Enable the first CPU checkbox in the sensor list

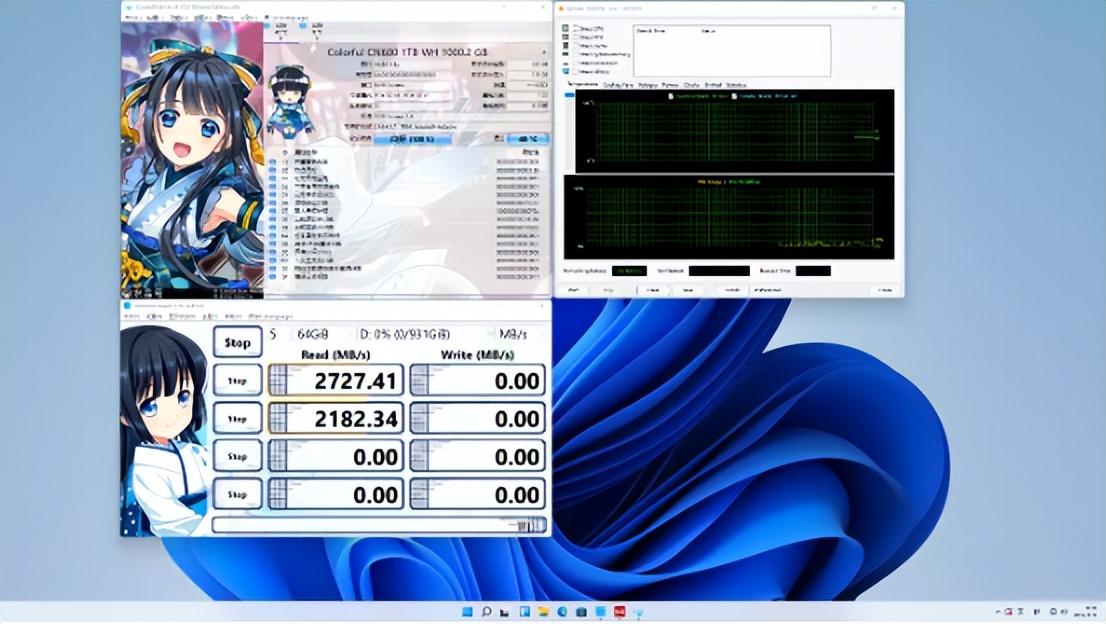575,28
